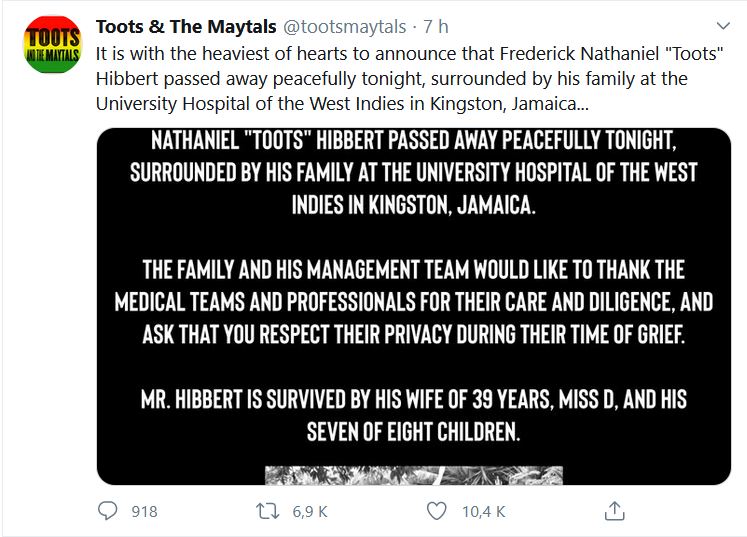The image size is (747, 537).
Task: Open the tweet via the 7 h timestamp
Action: (436, 26)
